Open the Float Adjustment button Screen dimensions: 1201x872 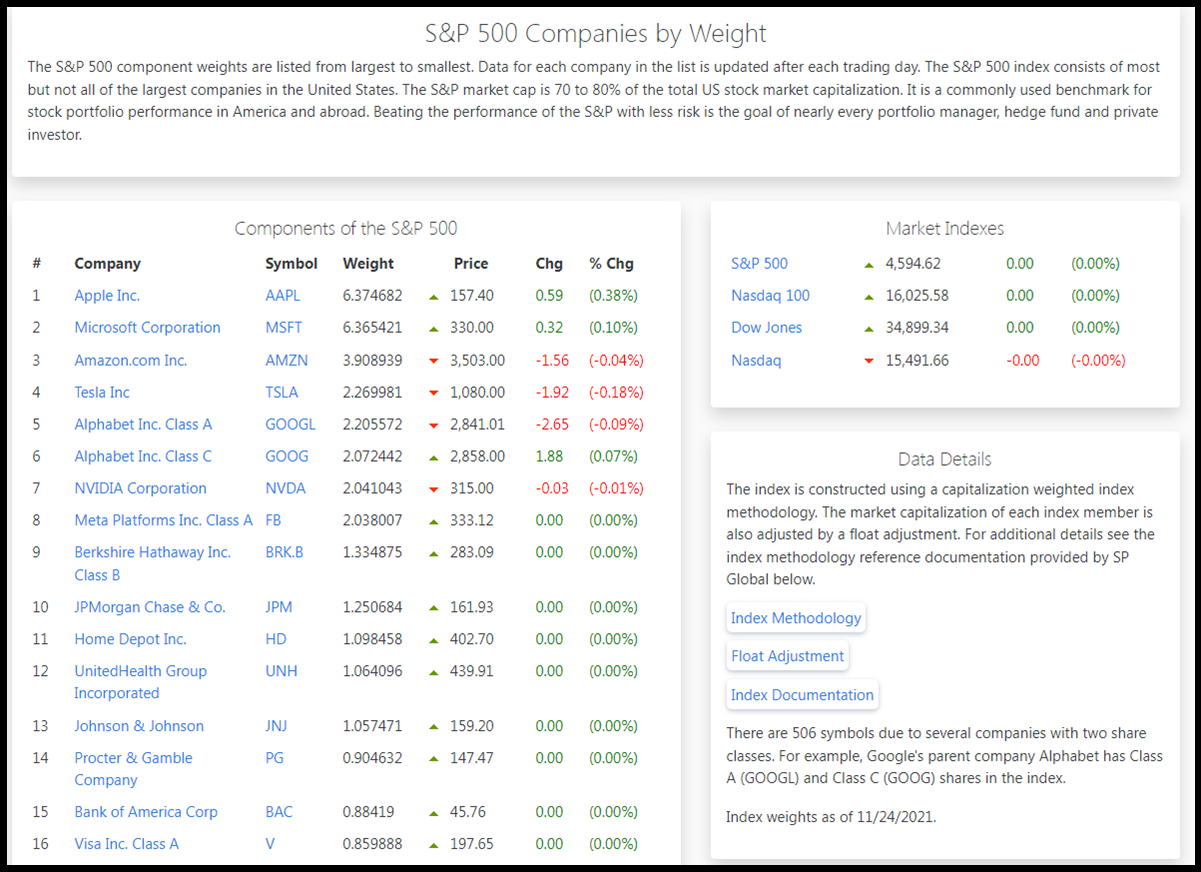click(x=787, y=656)
